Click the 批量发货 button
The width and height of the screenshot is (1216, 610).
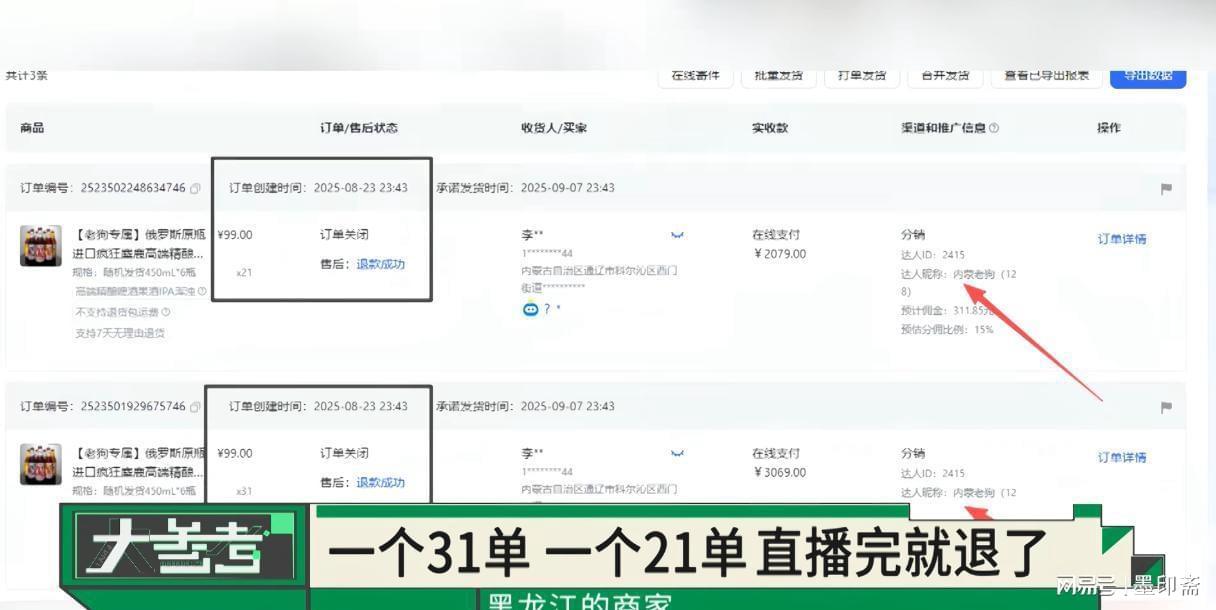[x=778, y=76]
